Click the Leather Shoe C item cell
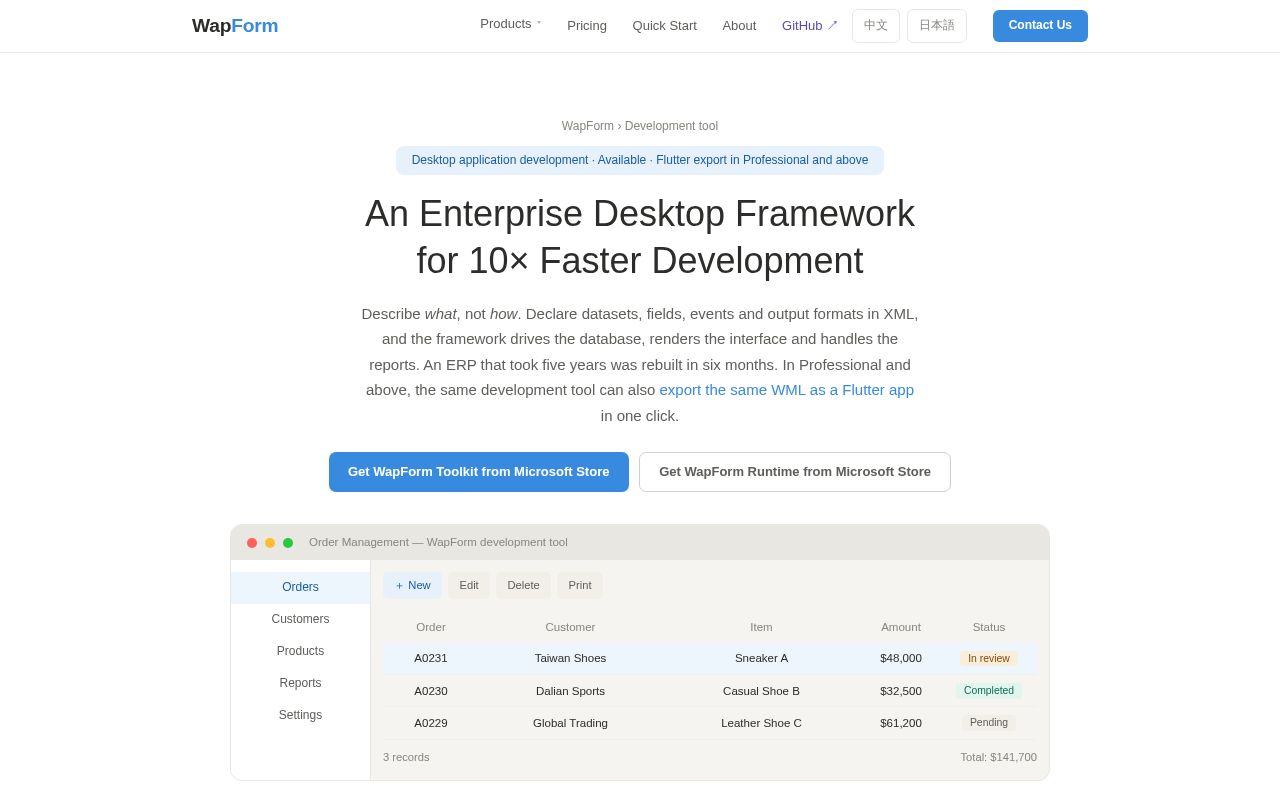 click(x=761, y=723)
